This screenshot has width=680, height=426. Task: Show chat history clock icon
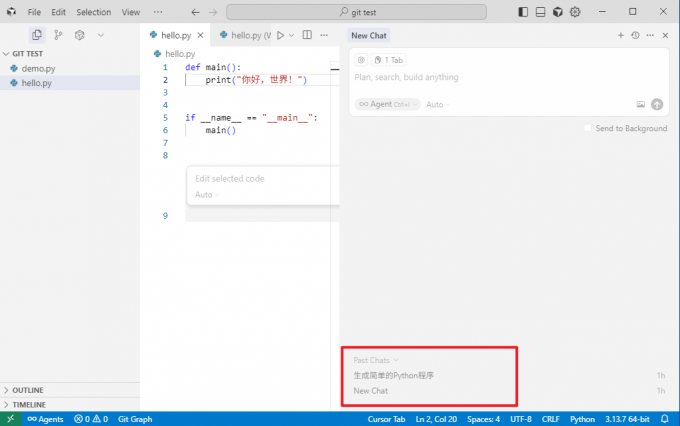pos(635,35)
